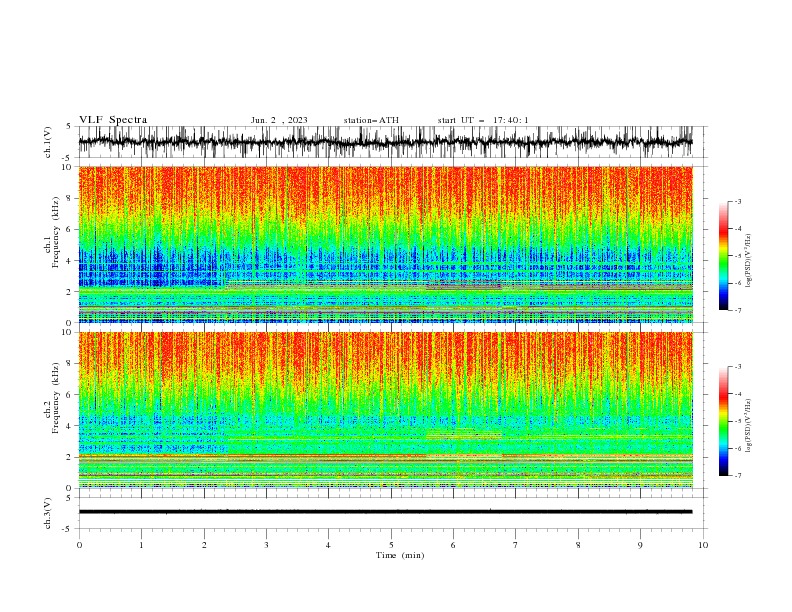
Task: Click the 'ch.3(V)' waveform axis label
Action: 48,513
